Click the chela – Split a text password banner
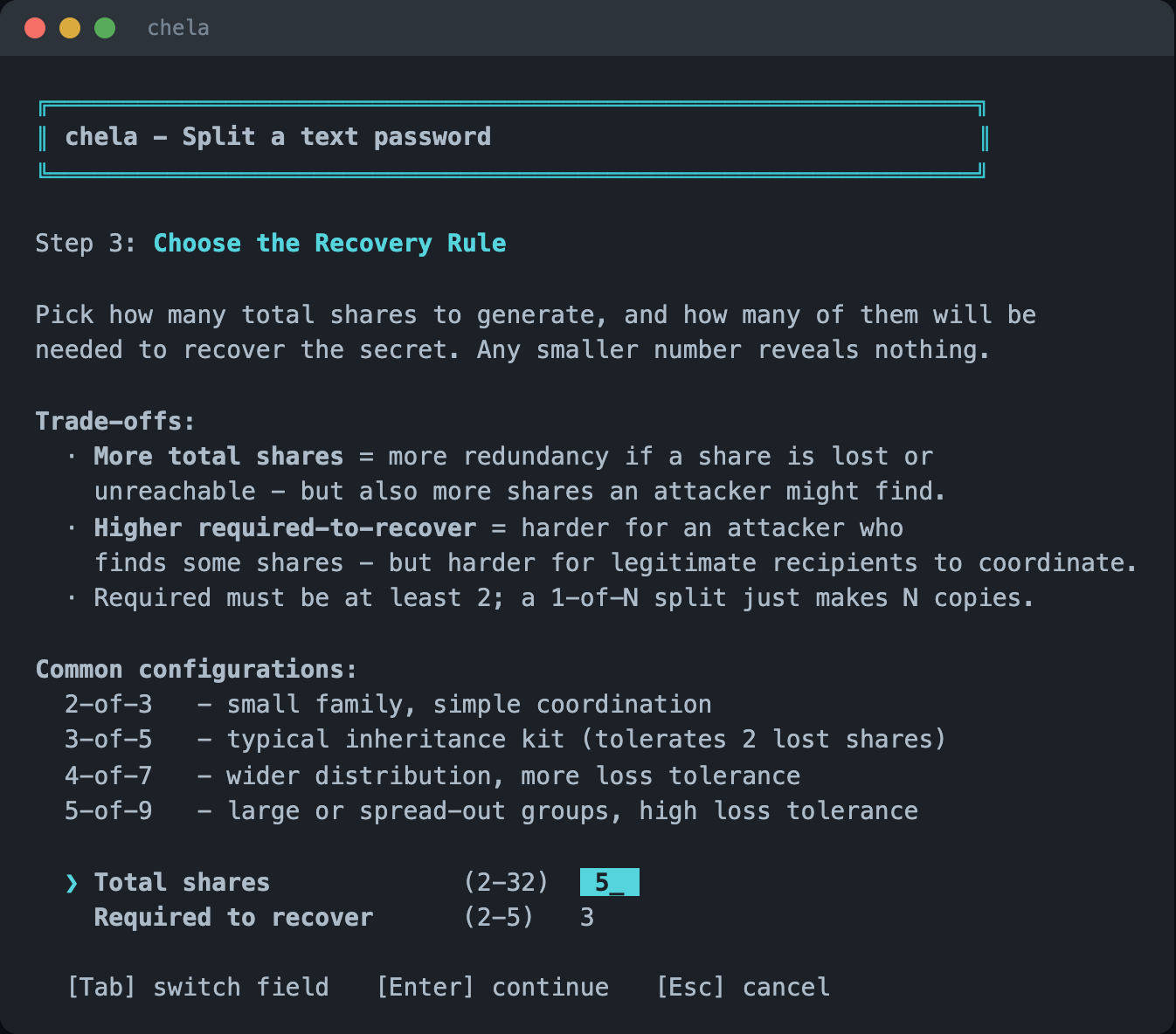This screenshot has width=1176, height=1034. 512,138
